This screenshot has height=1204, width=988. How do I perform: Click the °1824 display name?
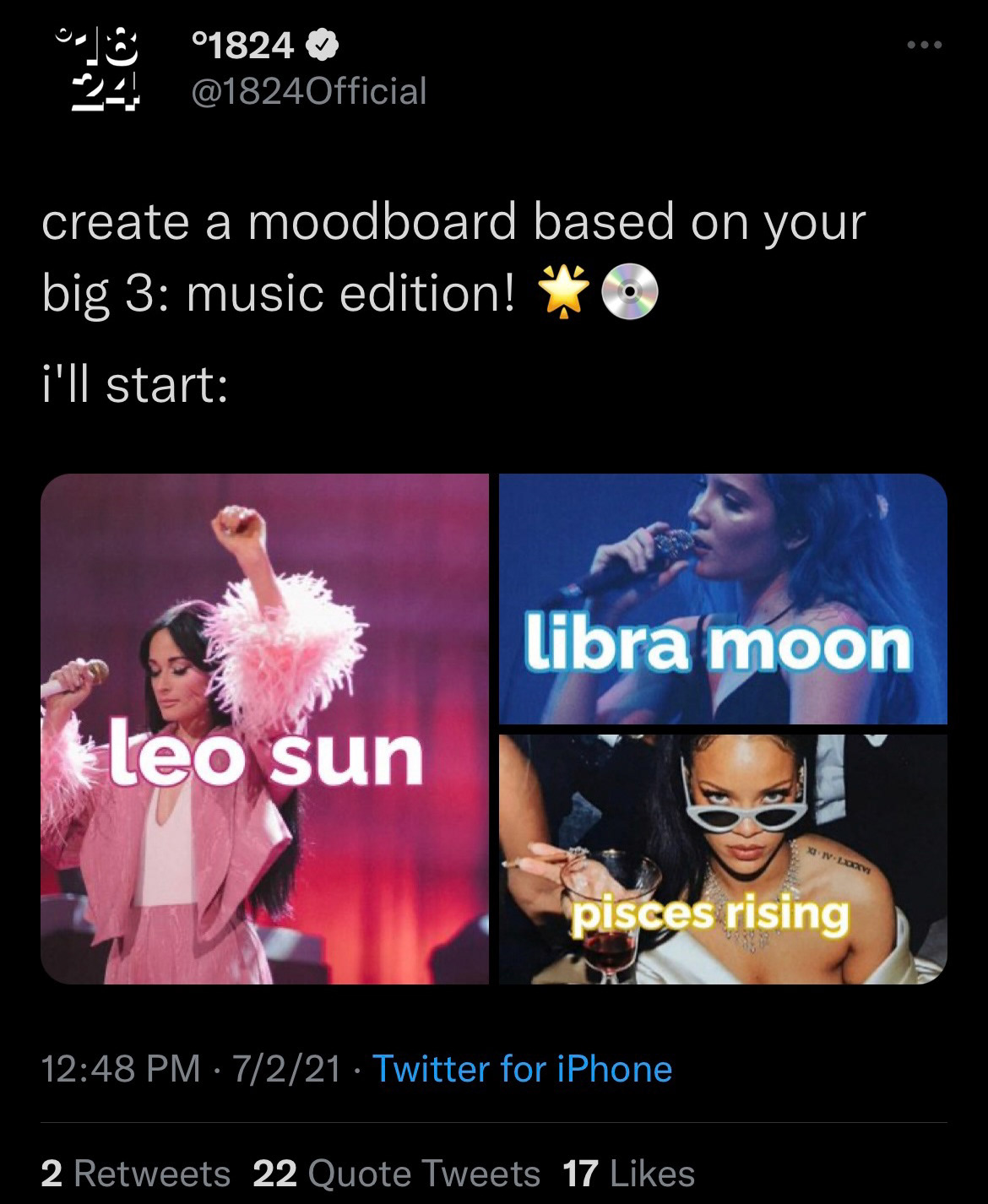pos(243,46)
